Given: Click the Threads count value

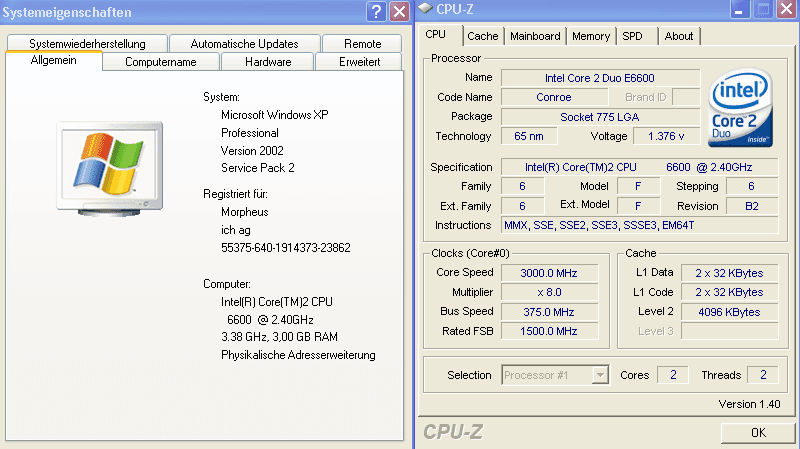Looking at the screenshot, I should 763,375.
